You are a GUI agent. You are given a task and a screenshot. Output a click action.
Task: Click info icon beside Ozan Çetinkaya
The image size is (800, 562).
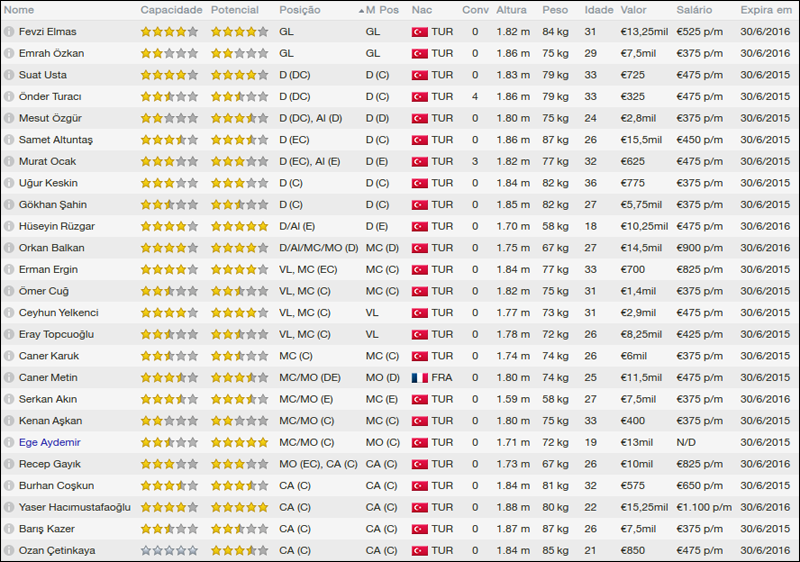tap(8, 551)
